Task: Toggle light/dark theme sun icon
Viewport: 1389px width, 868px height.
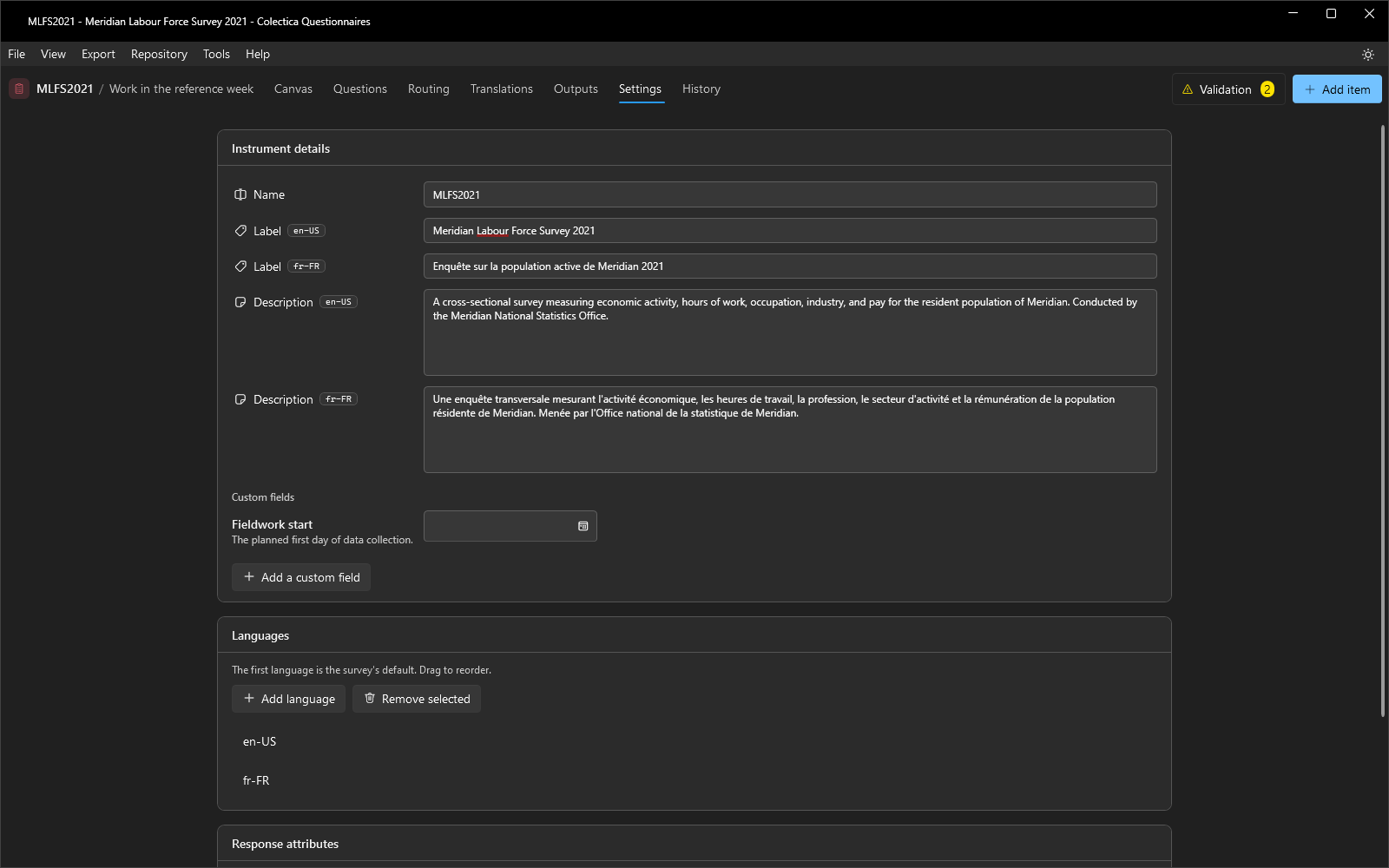Action: pyautogui.click(x=1368, y=54)
